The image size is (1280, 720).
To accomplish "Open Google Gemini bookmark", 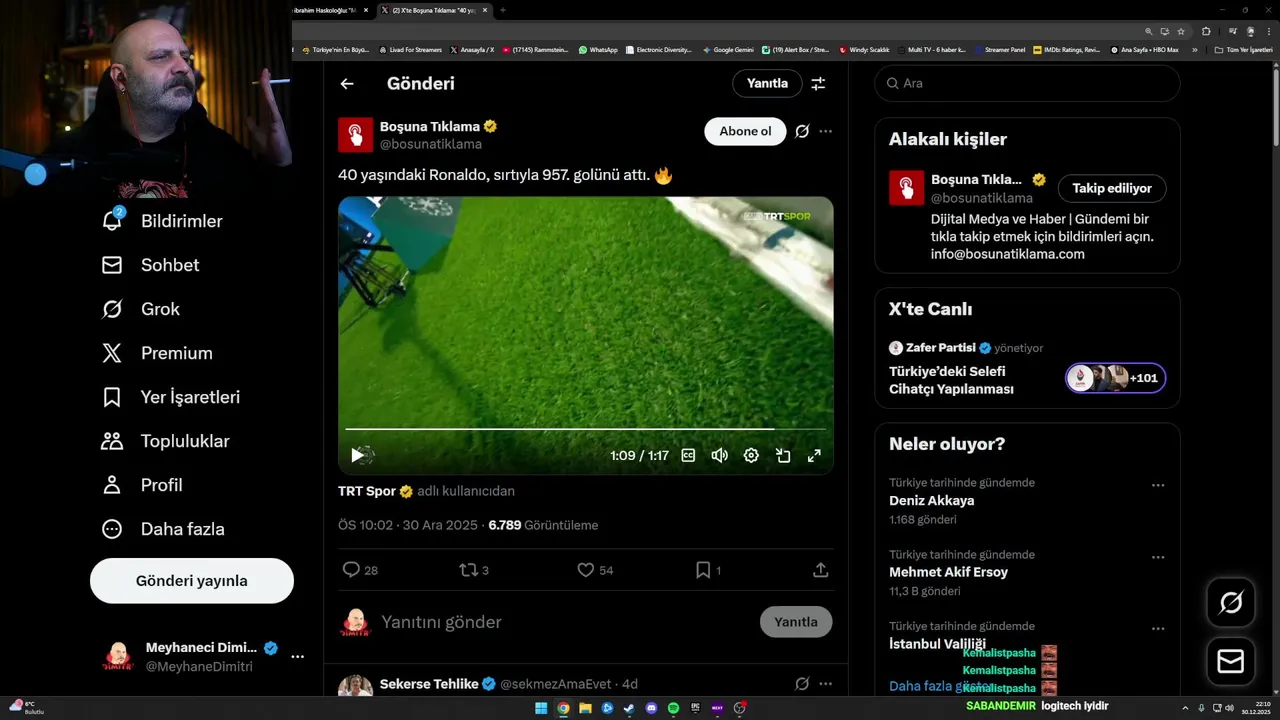I will (x=728, y=49).
